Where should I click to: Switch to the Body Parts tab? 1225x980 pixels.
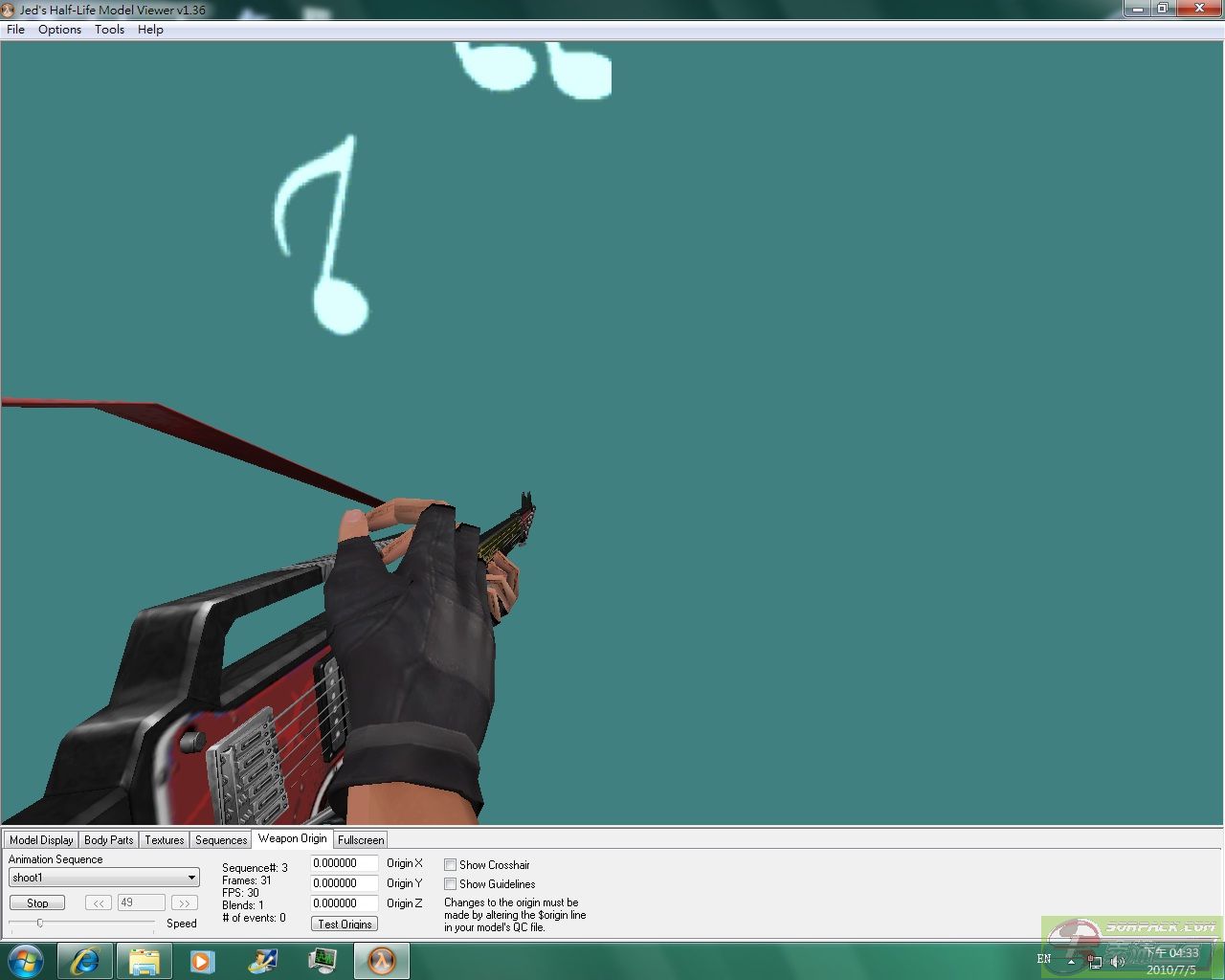tap(108, 840)
